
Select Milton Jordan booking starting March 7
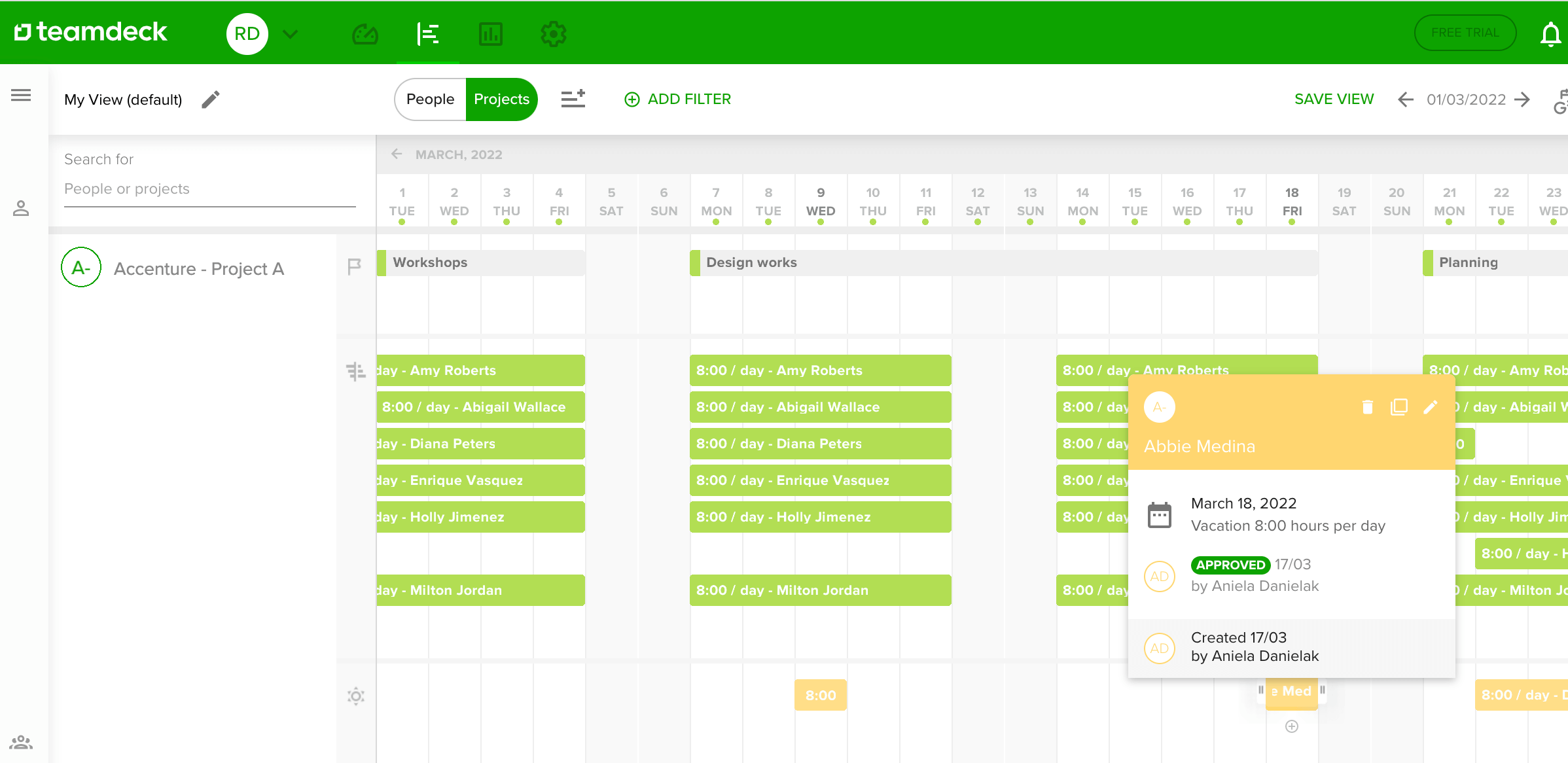click(821, 590)
